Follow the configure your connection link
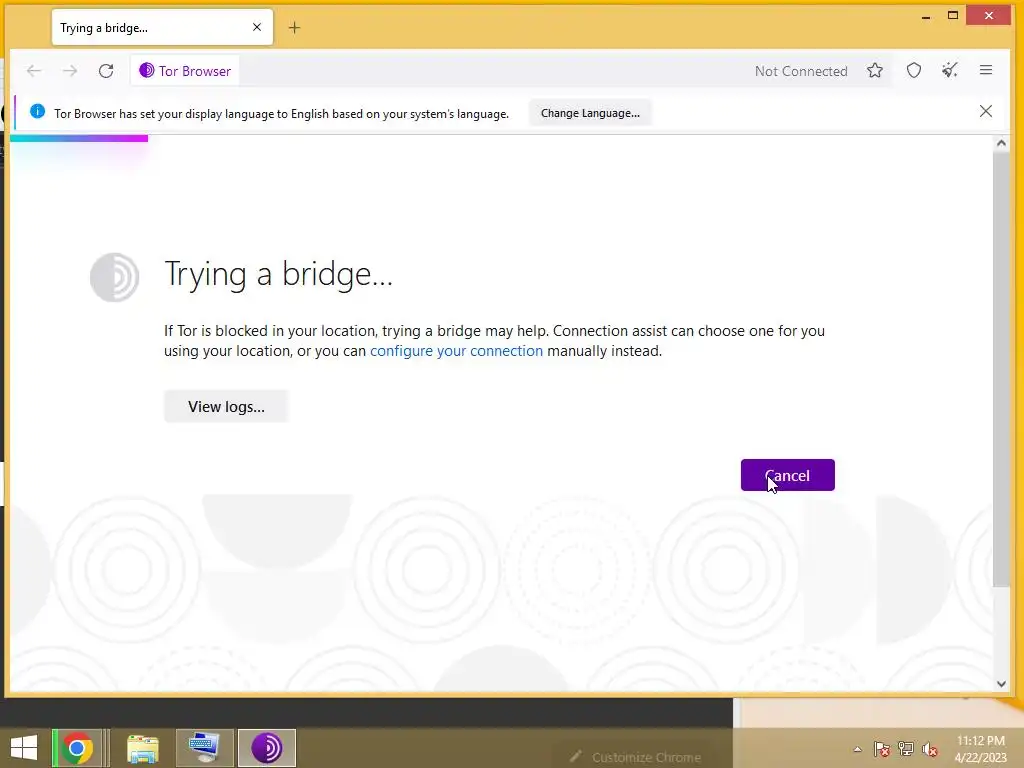Image resolution: width=1024 pixels, height=768 pixels. pyautogui.click(x=456, y=351)
